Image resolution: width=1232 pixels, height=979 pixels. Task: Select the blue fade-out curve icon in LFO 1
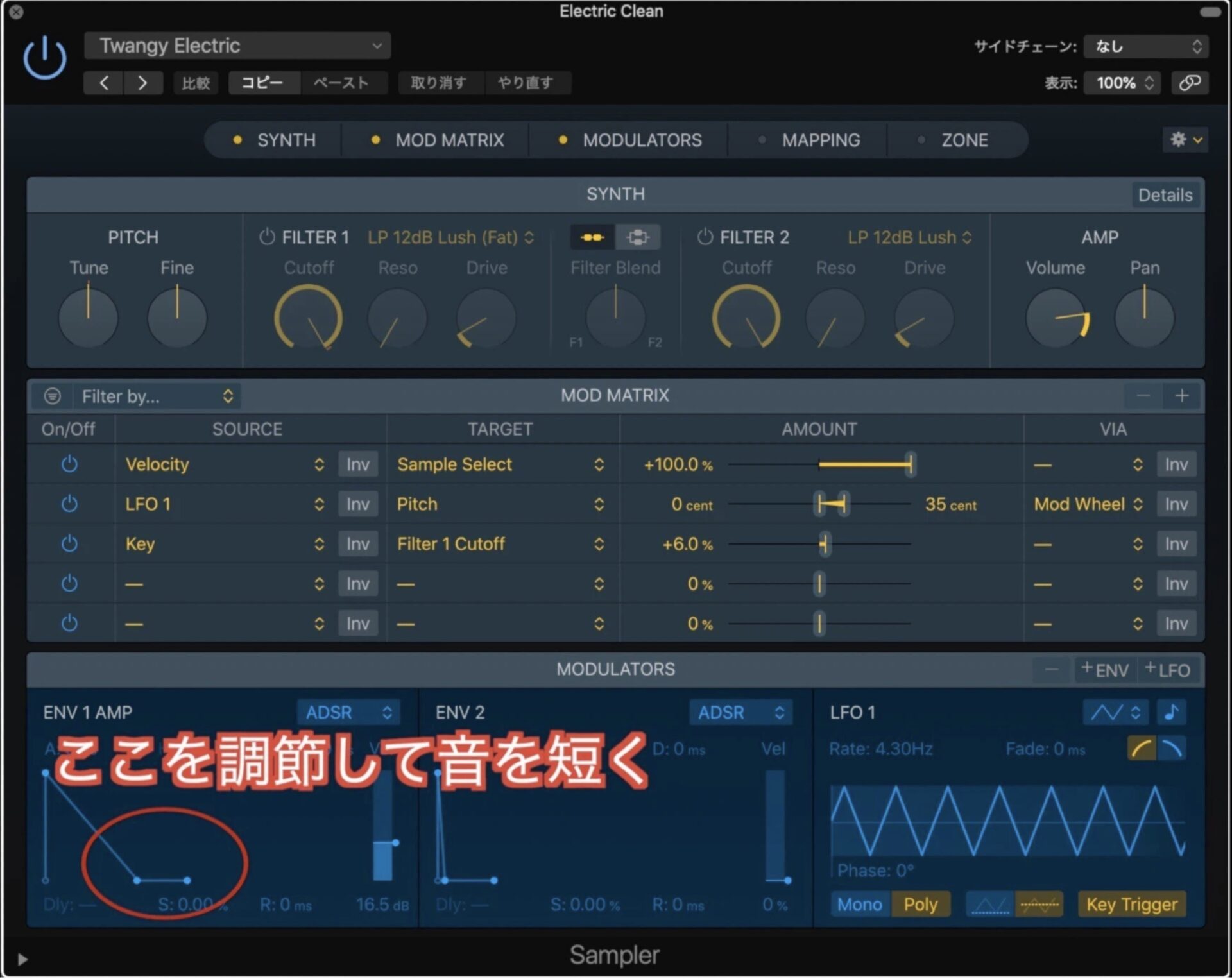pyautogui.click(x=1172, y=749)
